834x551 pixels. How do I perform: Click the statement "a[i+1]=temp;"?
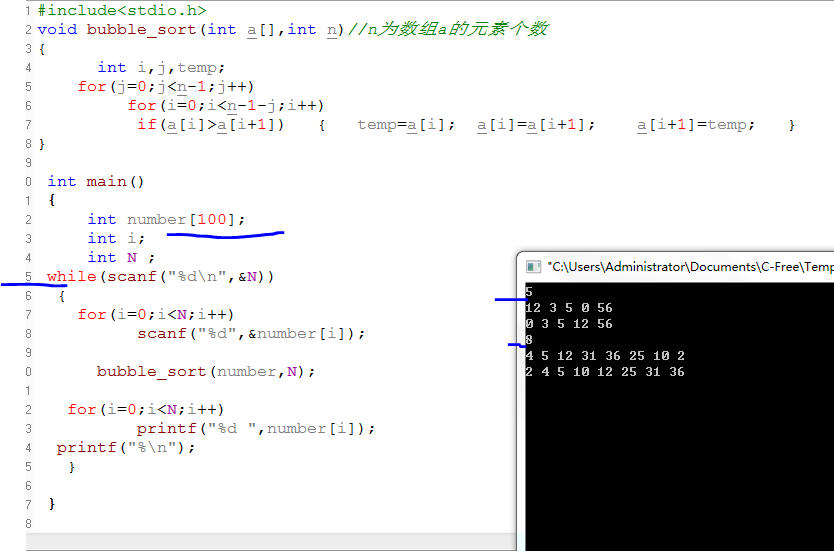pos(696,124)
